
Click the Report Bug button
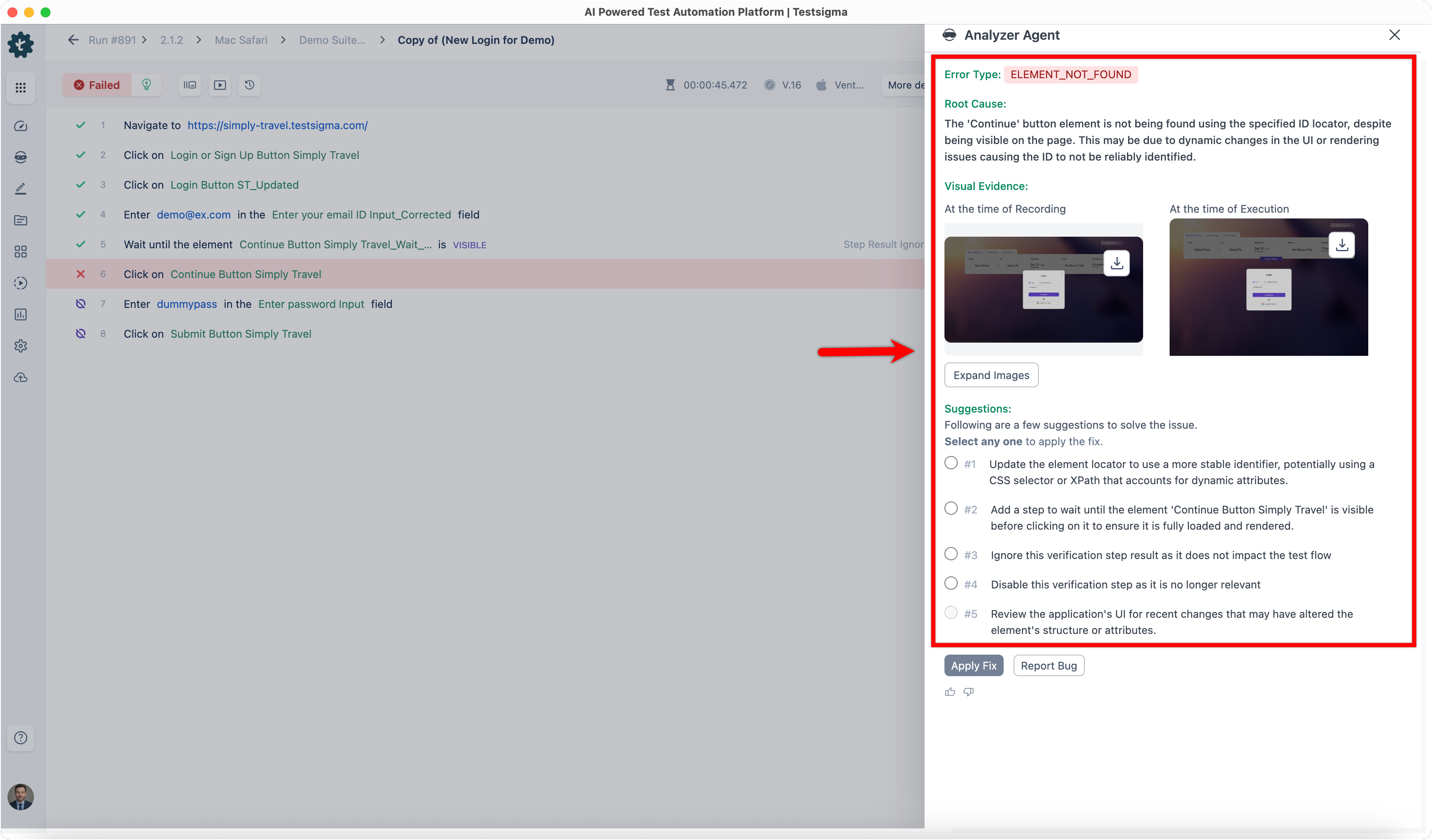(1048, 665)
